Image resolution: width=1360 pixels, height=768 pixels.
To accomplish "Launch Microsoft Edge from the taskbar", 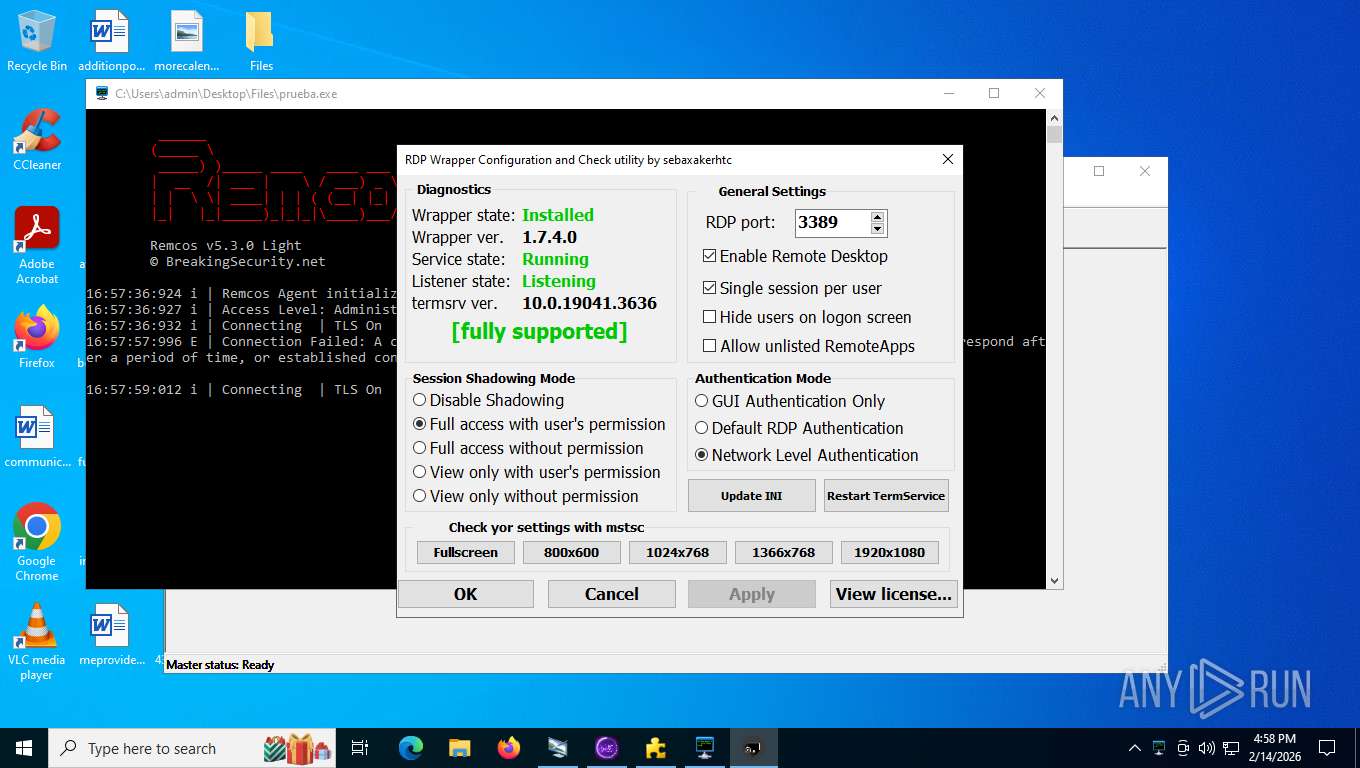I will pyautogui.click(x=410, y=748).
